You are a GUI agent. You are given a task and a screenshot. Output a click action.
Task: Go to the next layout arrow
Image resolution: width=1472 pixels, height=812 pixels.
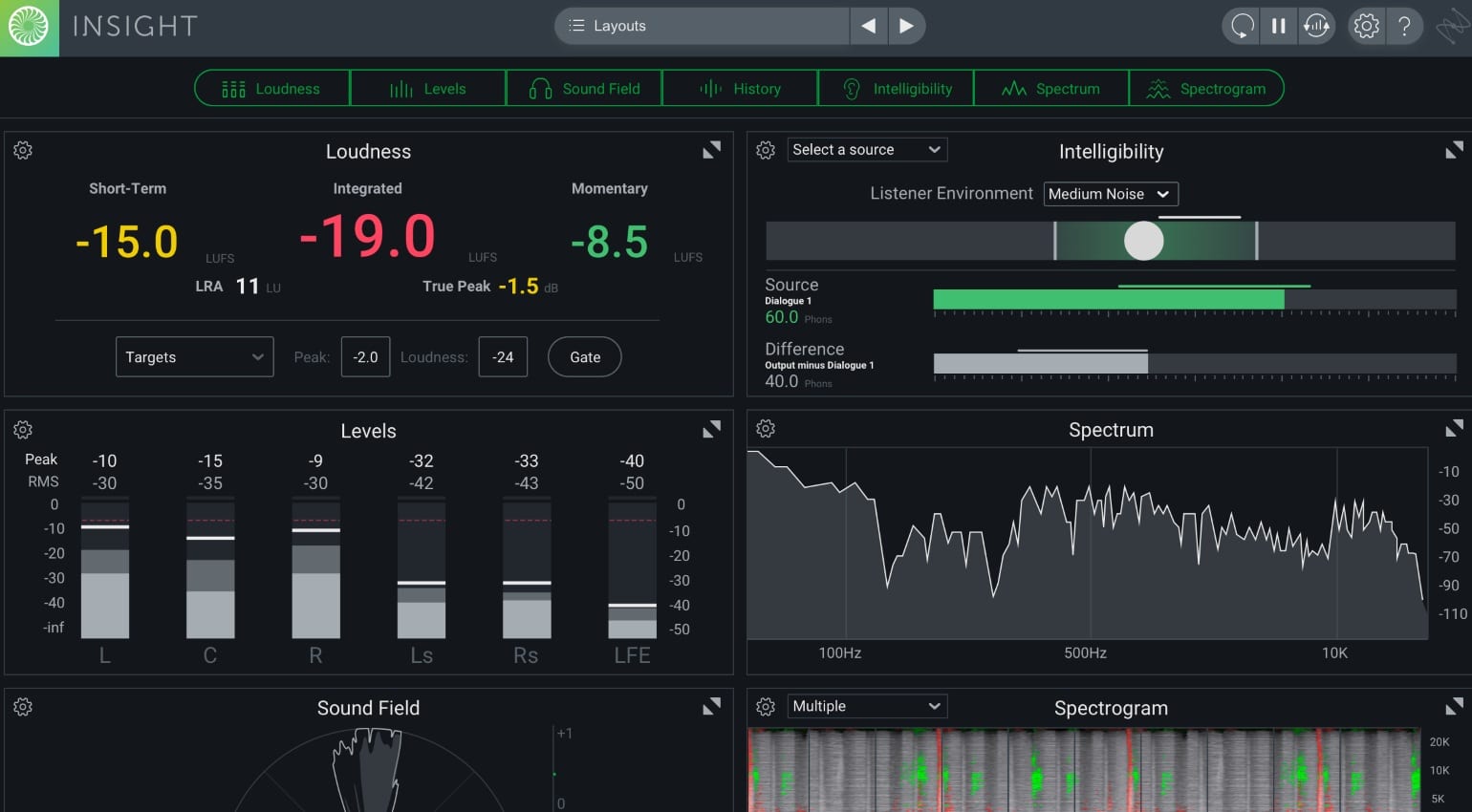click(906, 26)
